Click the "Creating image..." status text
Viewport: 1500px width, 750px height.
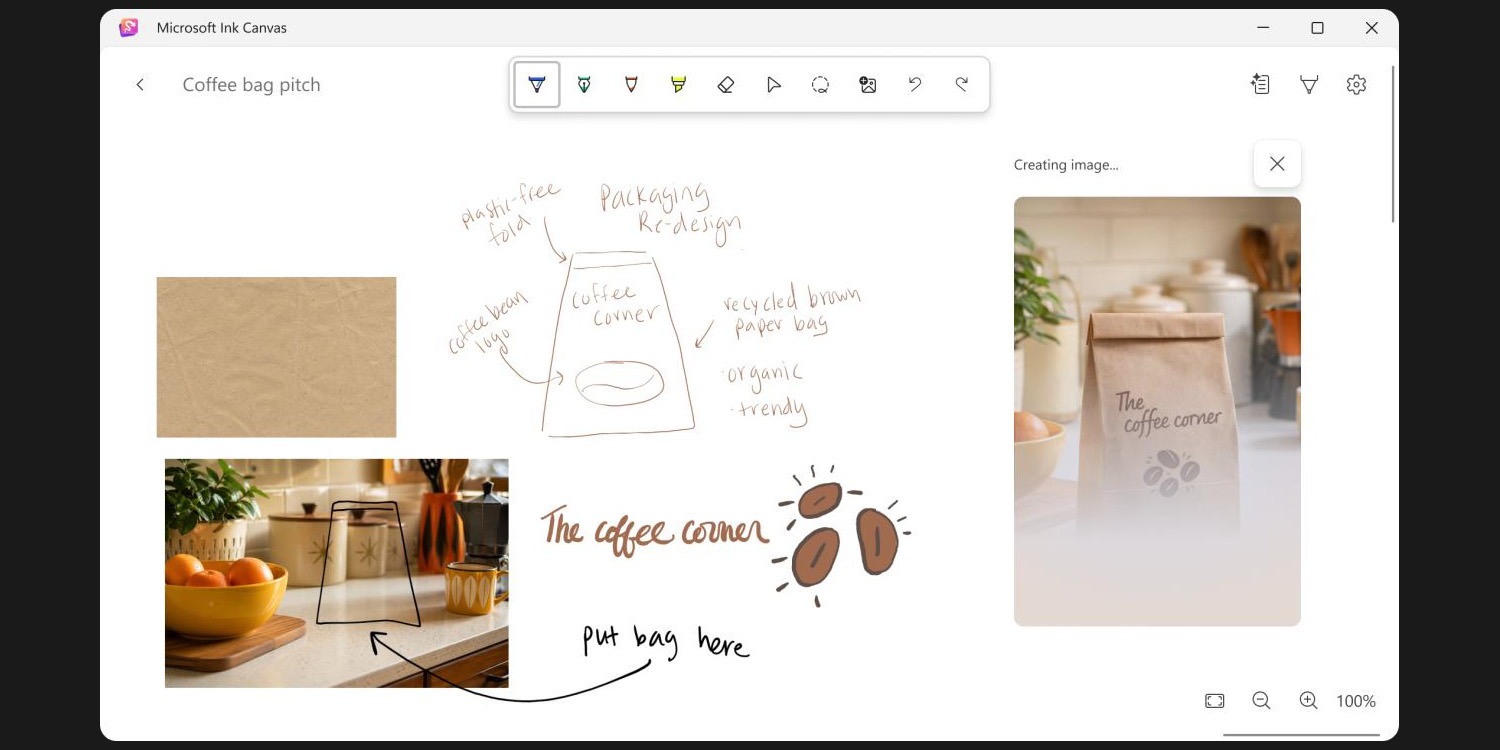[x=1066, y=165]
